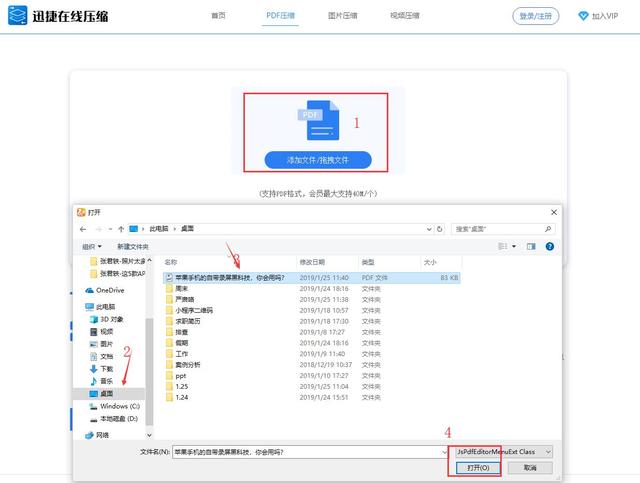Click the 登录/注册 button

(535, 16)
